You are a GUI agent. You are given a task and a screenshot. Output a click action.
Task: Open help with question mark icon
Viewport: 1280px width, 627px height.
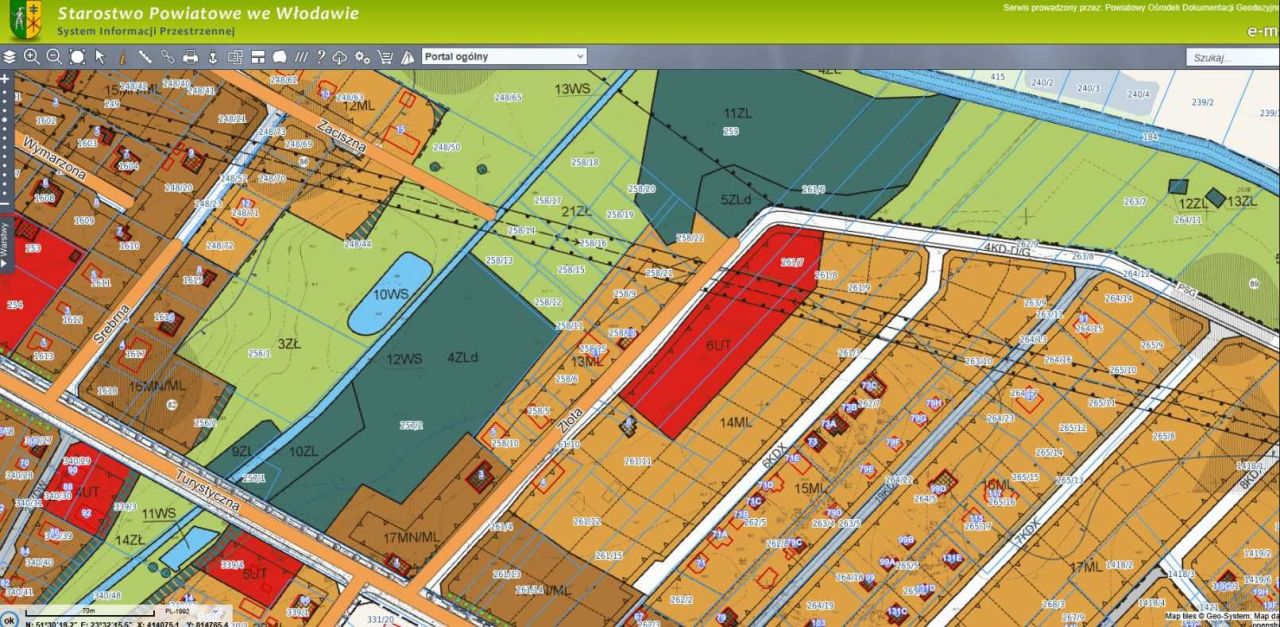pyautogui.click(x=321, y=57)
